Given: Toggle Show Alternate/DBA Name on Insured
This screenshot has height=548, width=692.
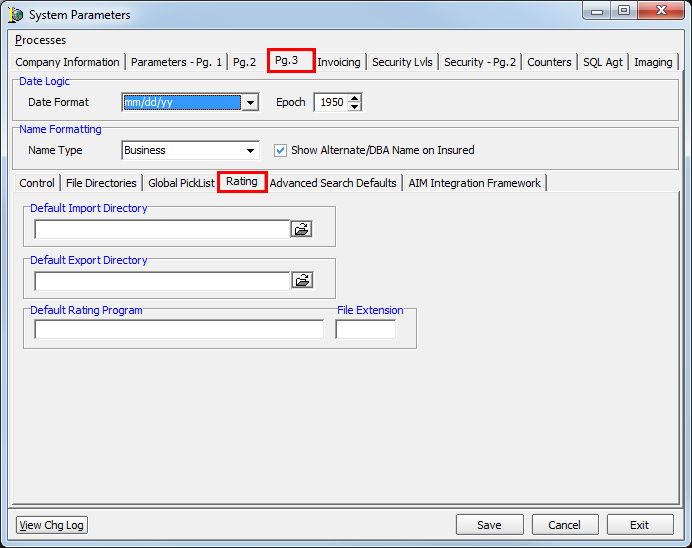Looking at the screenshot, I should (x=280, y=150).
